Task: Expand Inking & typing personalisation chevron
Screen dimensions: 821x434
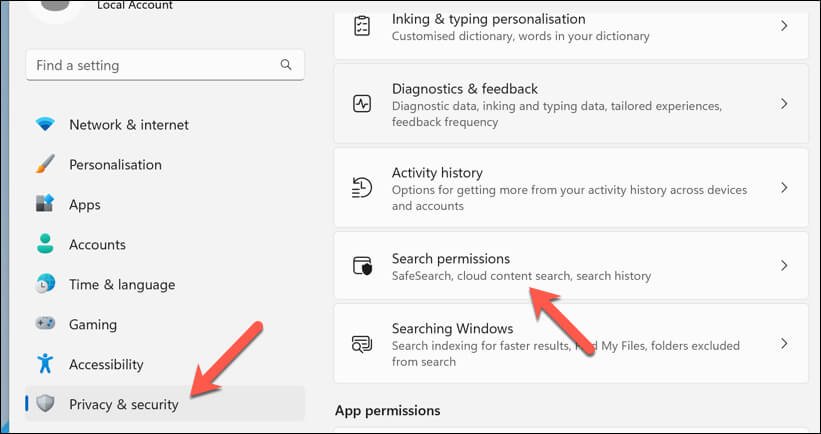Action: point(784,26)
